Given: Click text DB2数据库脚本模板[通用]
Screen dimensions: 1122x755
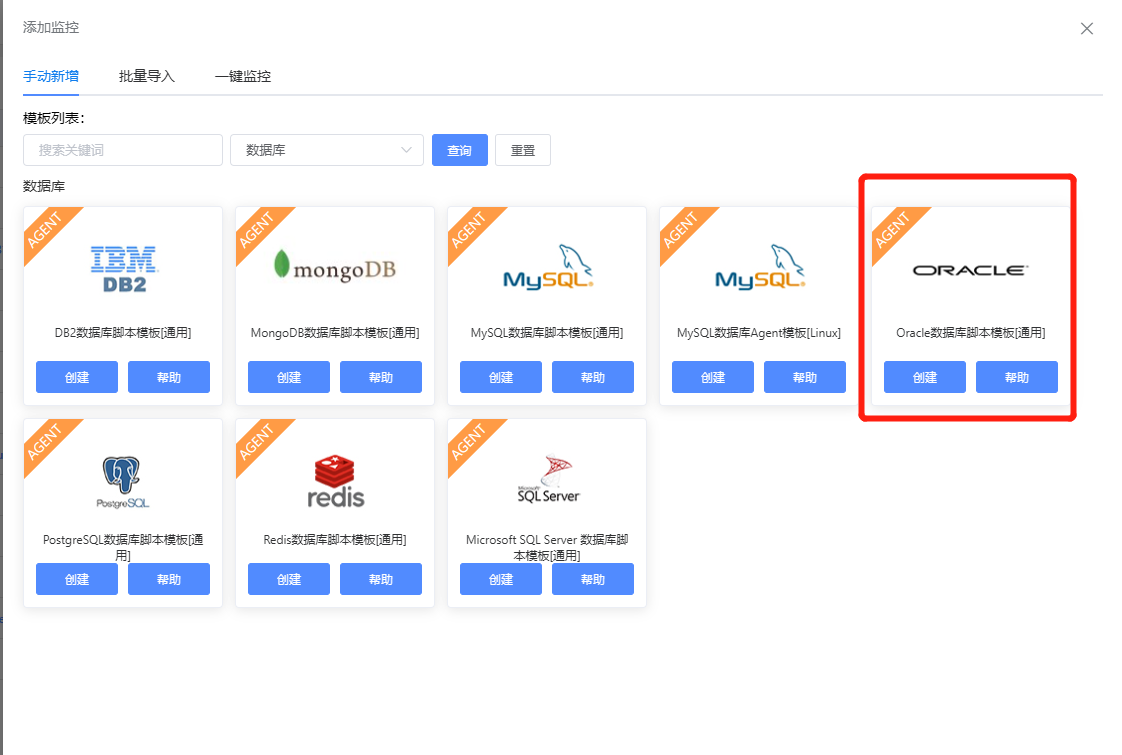Looking at the screenshot, I should pyautogui.click(x=123, y=333).
